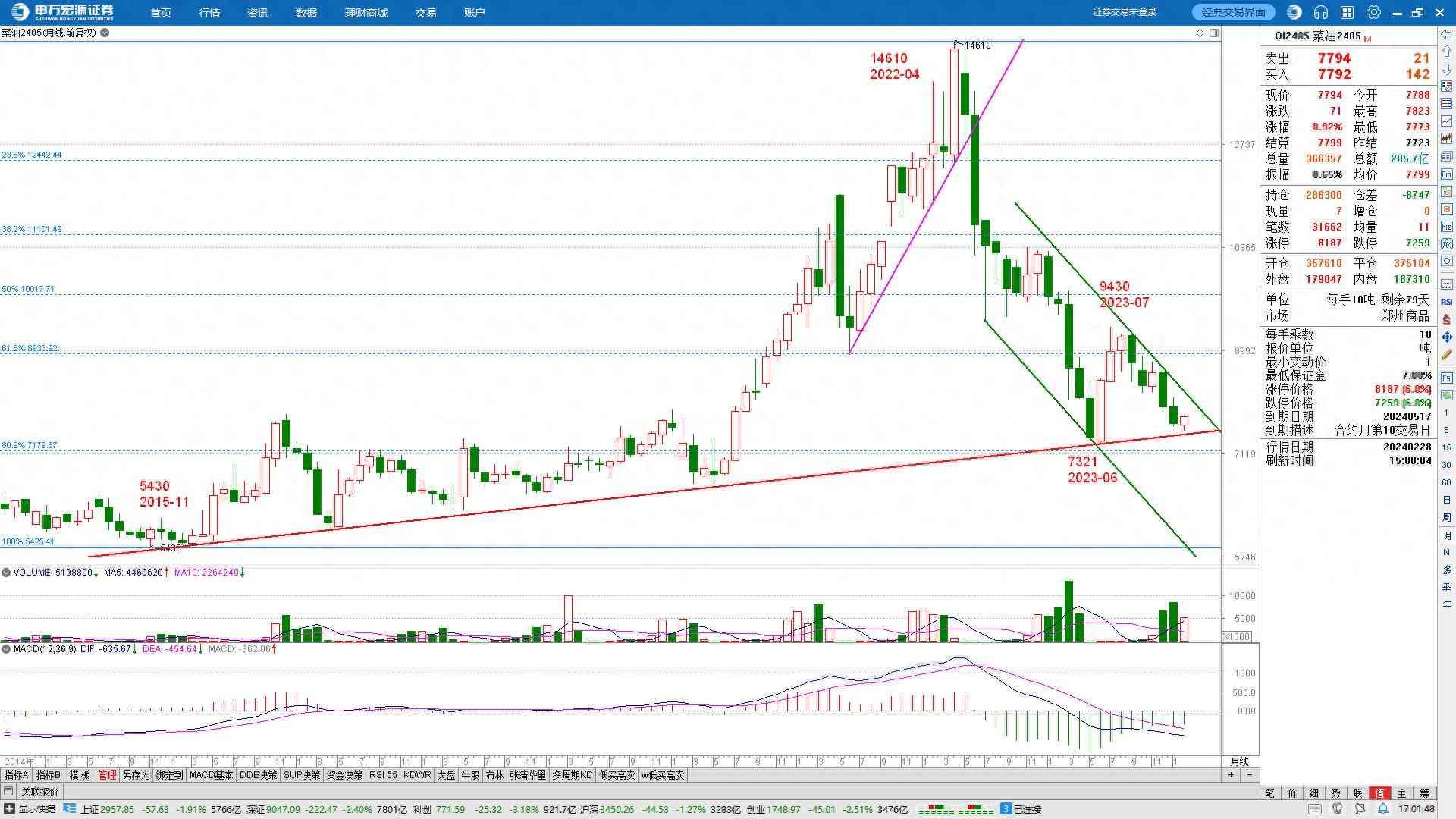Click the back arrow in right sidebar

[1446, 35]
